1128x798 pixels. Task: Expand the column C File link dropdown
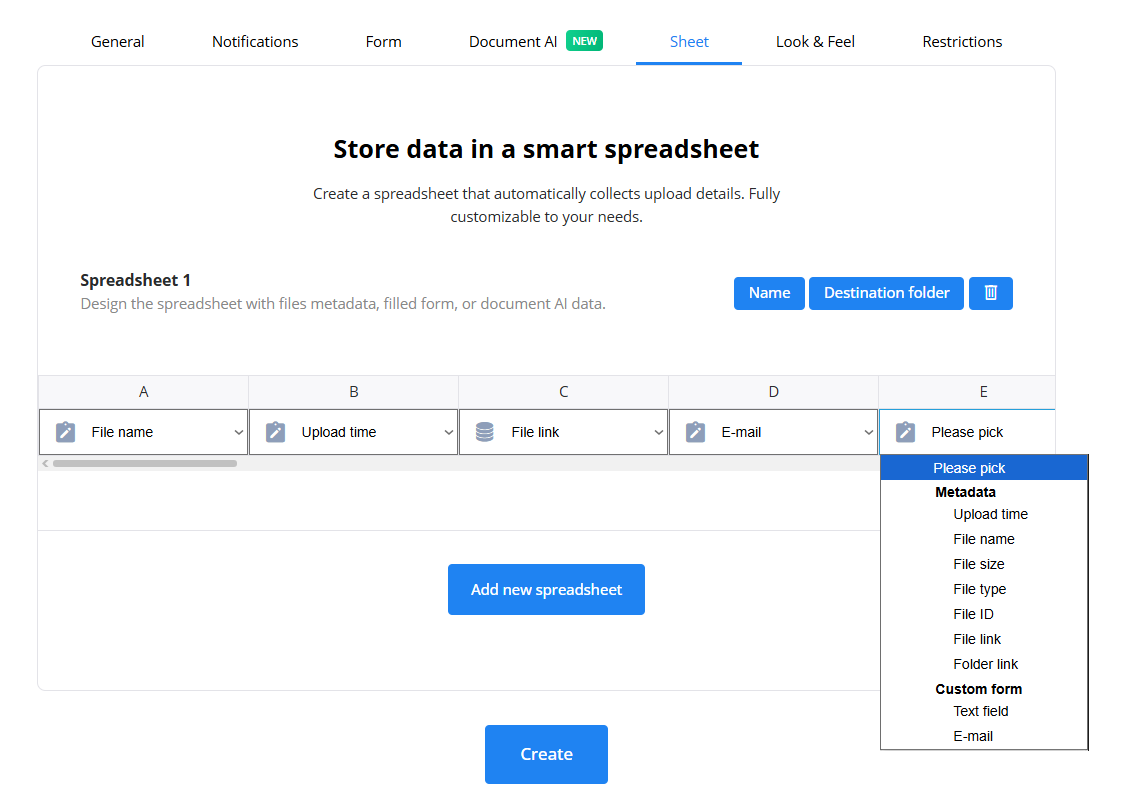pos(563,432)
